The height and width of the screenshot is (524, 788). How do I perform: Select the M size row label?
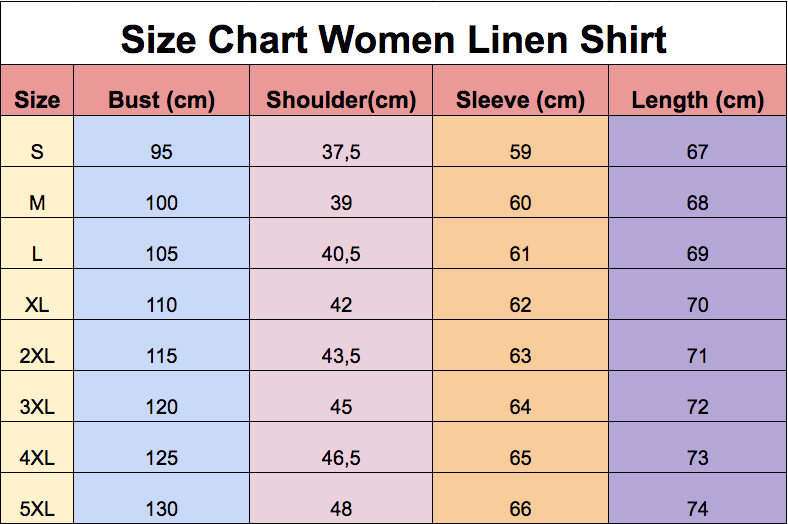click(x=37, y=203)
